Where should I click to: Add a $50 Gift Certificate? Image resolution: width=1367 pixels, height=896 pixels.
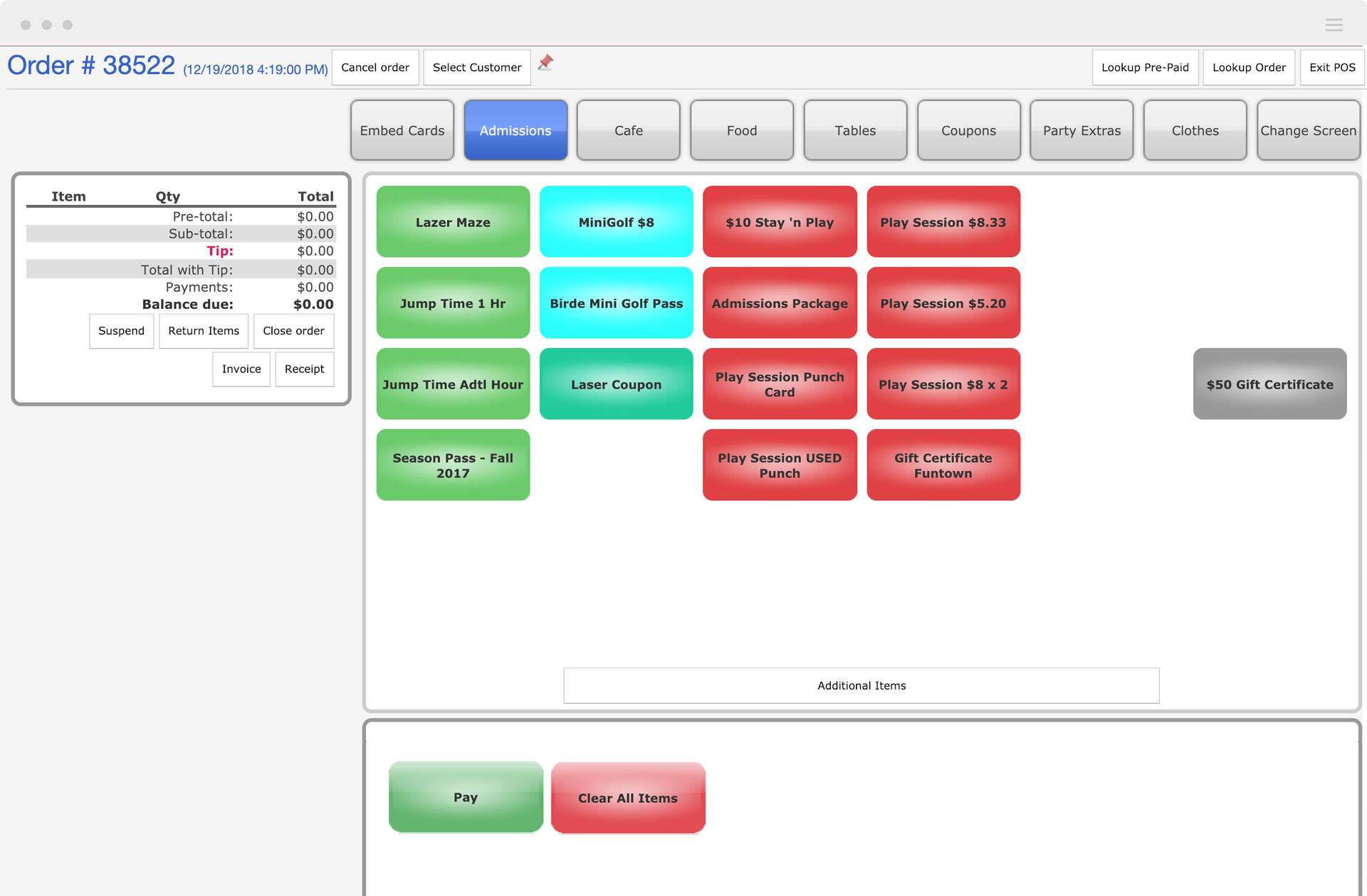1269,384
